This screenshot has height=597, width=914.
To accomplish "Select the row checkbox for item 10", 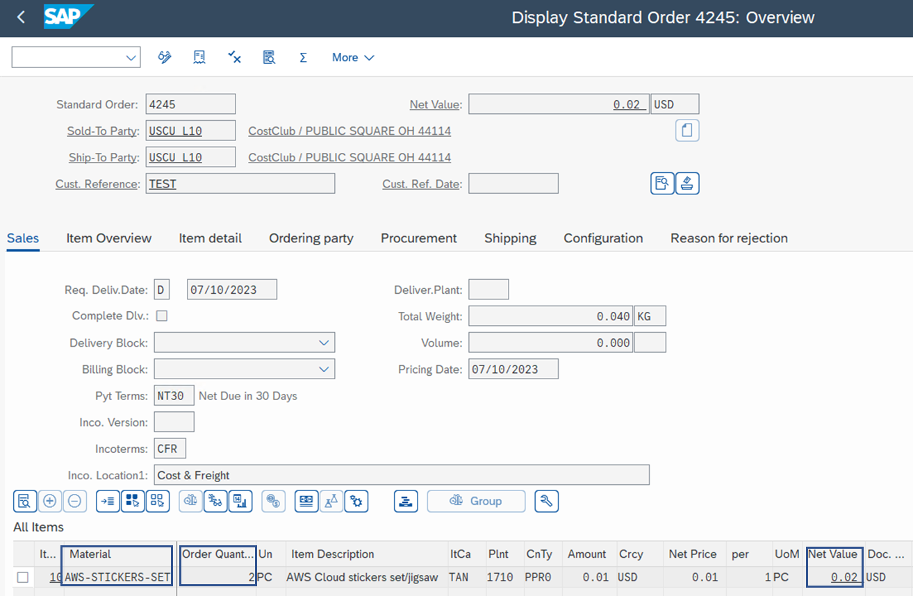I will (23, 577).
